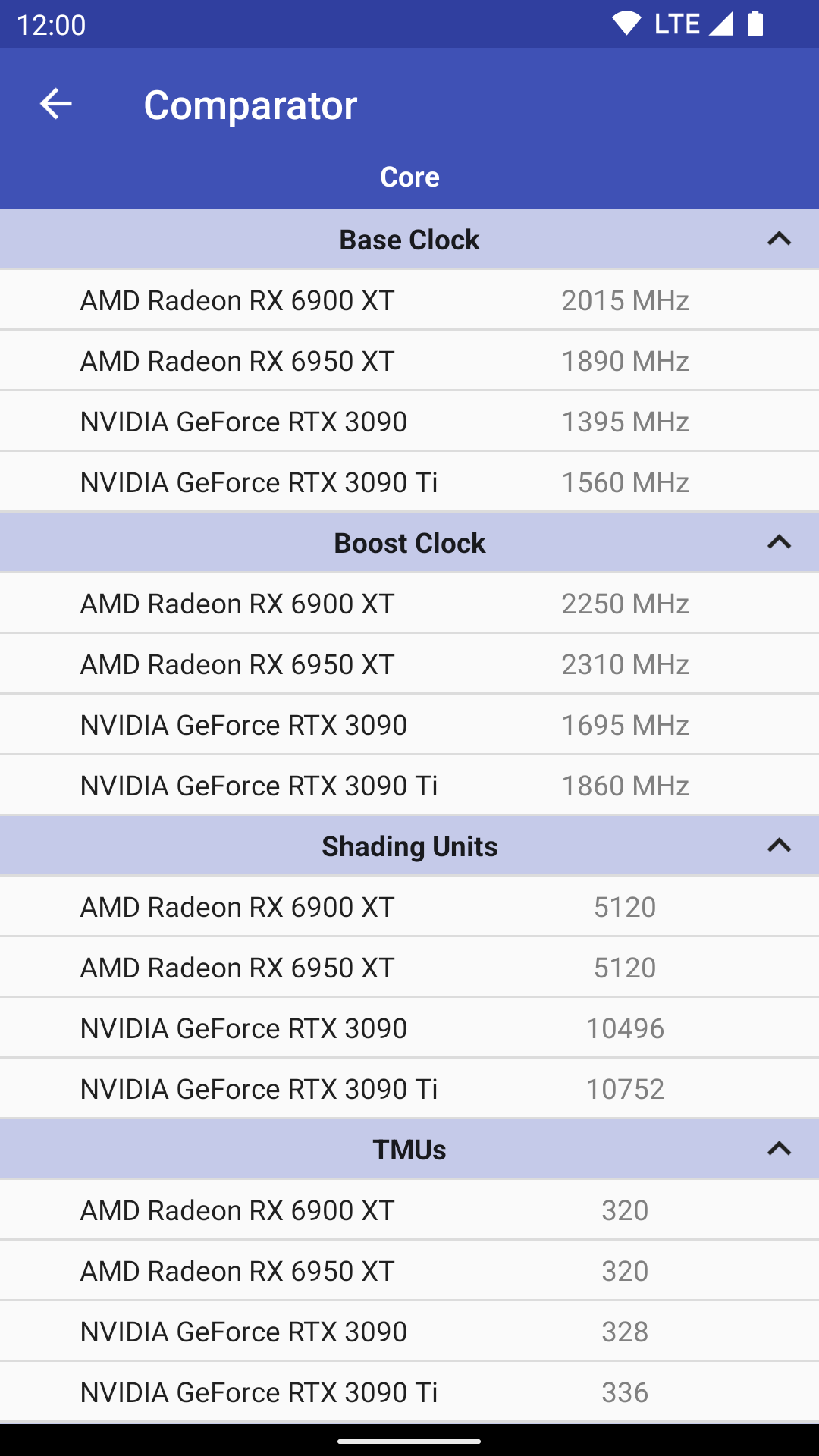
Task: Collapse the Base Clock section chevron
Action: tap(779, 240)
